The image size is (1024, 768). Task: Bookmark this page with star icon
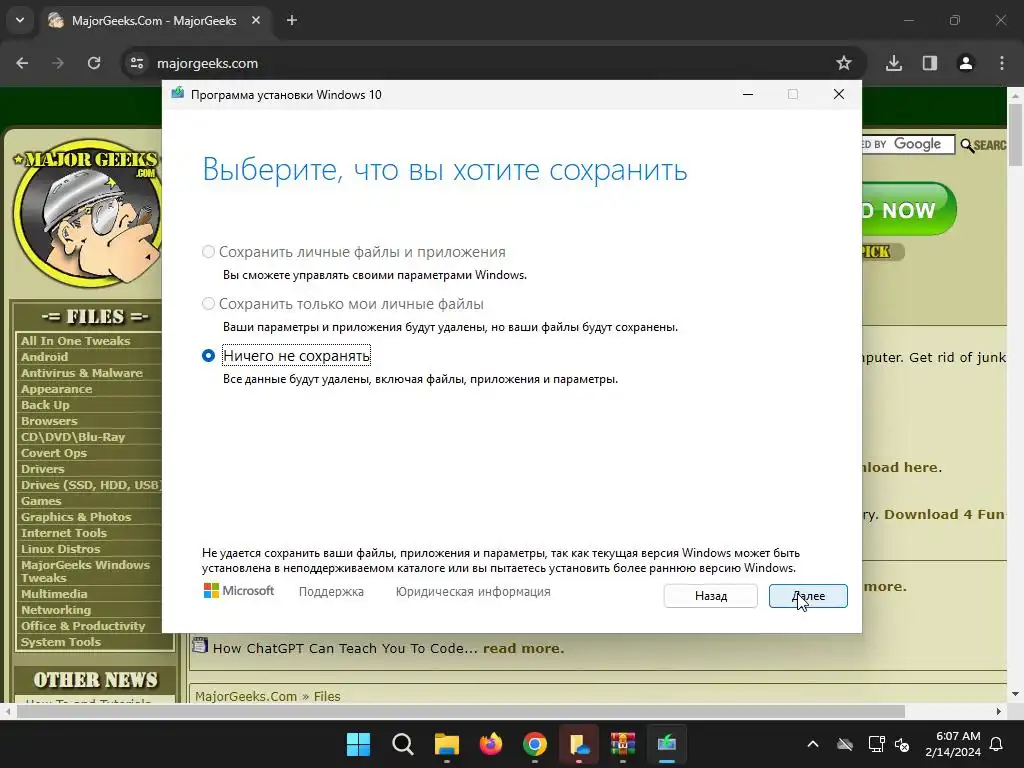(844, 63)
